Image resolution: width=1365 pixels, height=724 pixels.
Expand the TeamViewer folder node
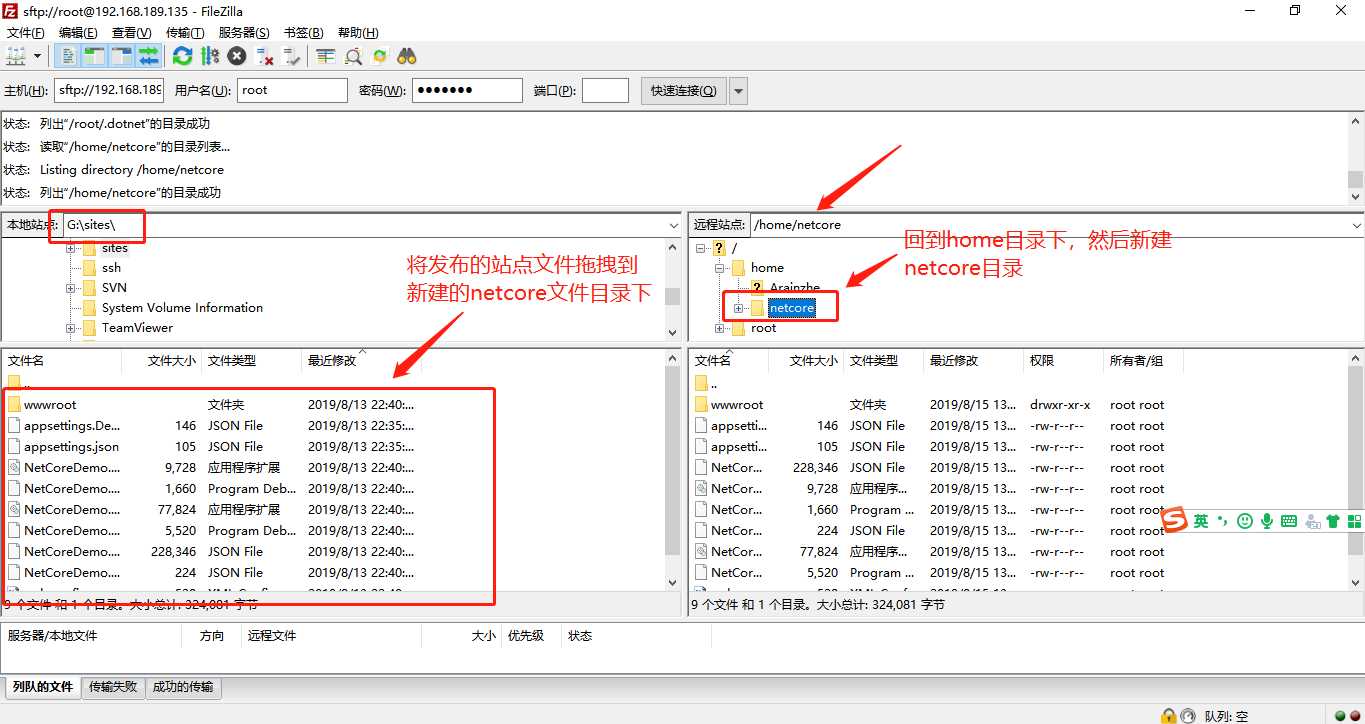pyautogui.click(x=71, y=328)
